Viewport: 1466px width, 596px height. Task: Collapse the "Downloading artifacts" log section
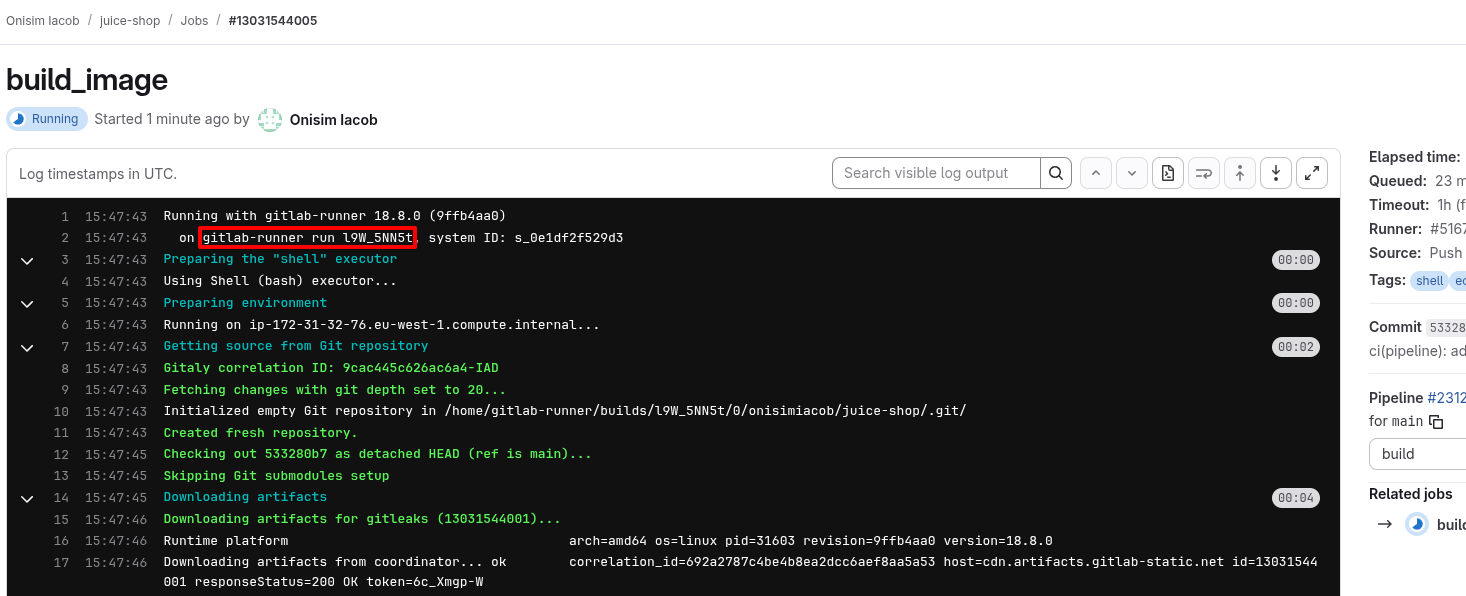[x=27, y=498]
